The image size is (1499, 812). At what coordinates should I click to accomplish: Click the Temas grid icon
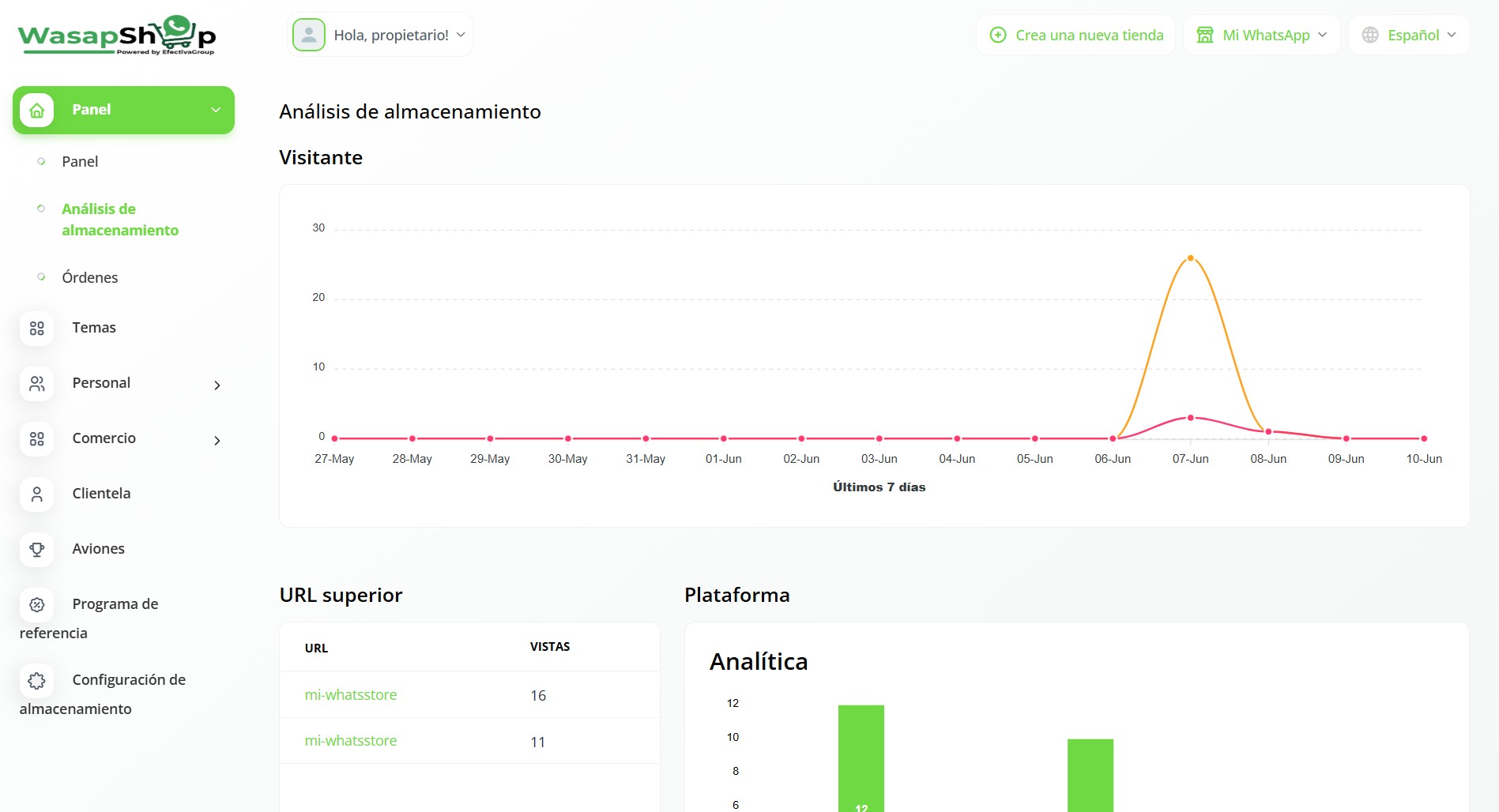click(x=36, y=329)
